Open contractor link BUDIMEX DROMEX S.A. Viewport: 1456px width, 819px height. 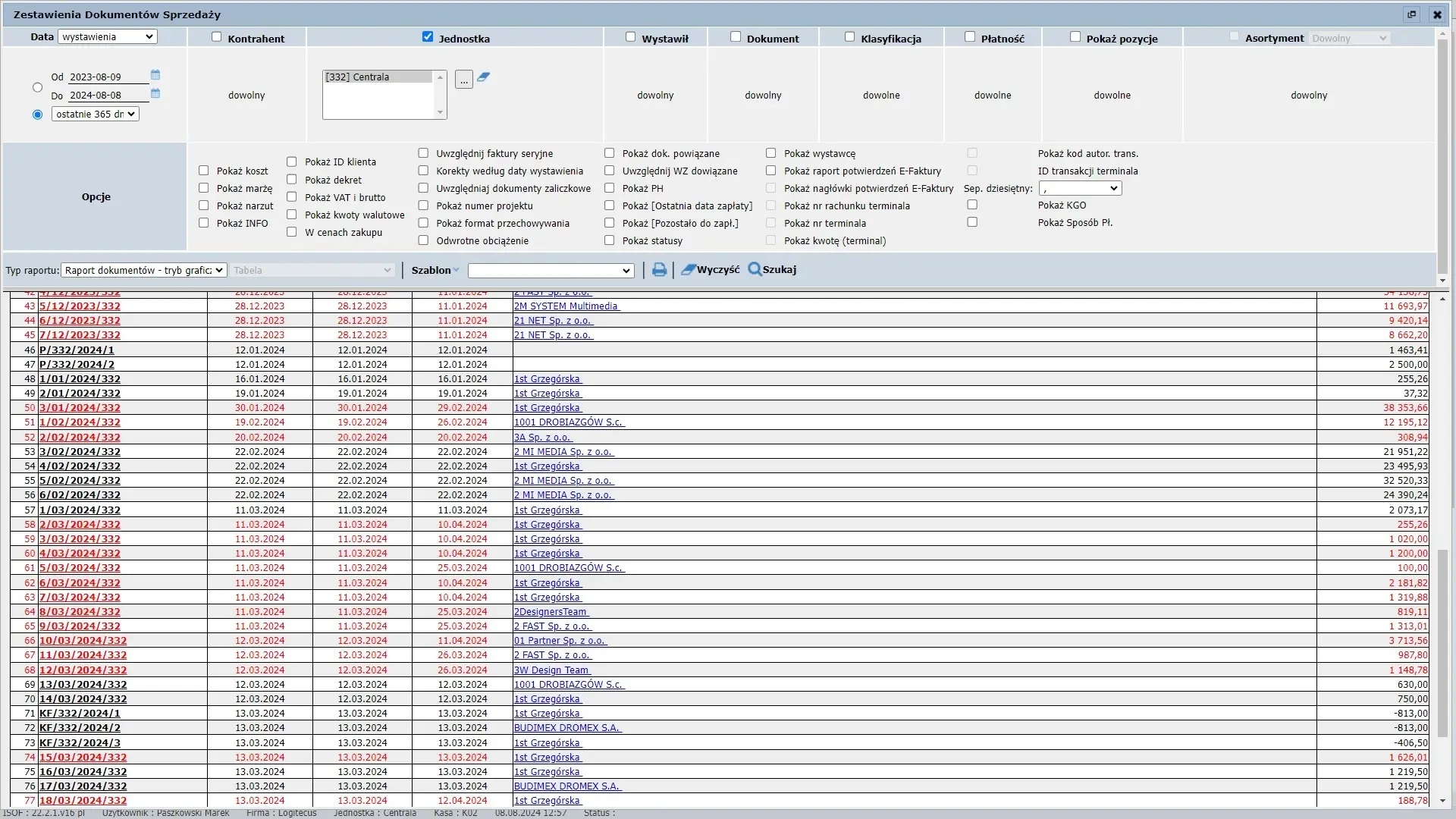coord(566,728)
